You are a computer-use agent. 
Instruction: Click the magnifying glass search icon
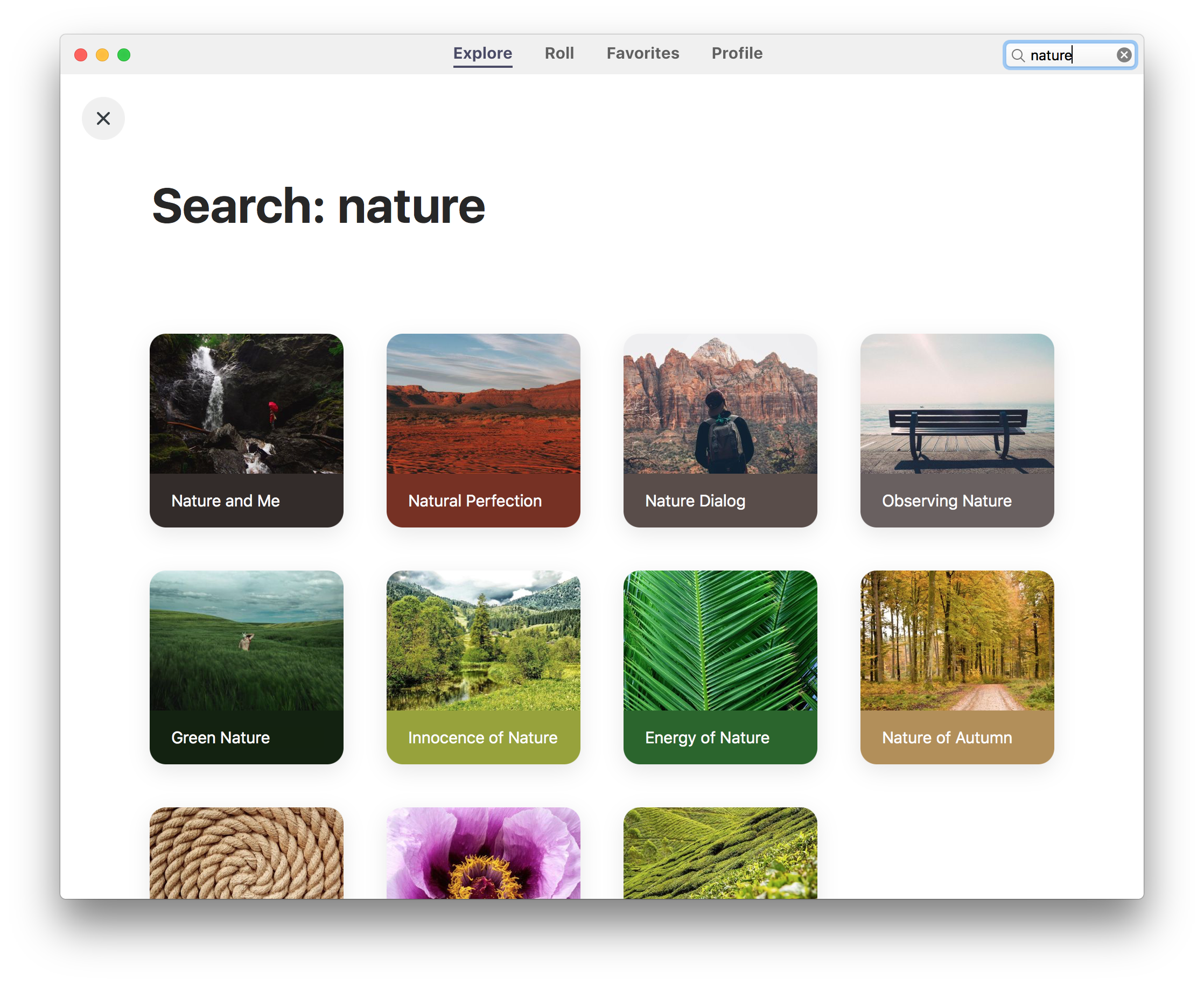coord(1018,55)
